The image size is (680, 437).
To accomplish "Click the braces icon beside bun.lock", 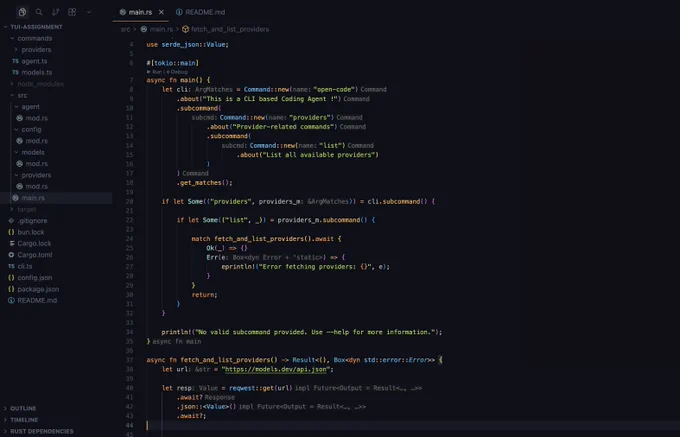I will click(x=11, y=232).
